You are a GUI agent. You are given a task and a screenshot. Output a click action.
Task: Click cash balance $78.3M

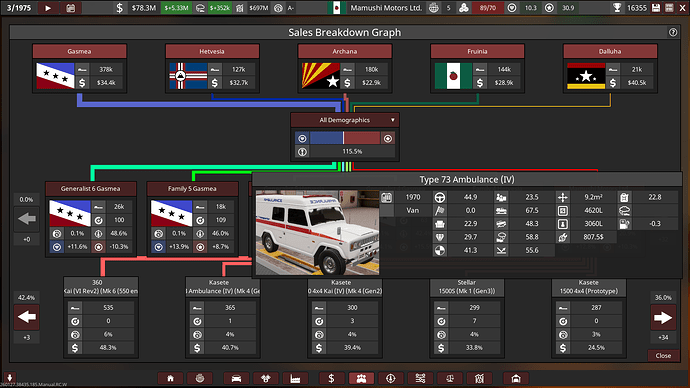coord(143,8)
